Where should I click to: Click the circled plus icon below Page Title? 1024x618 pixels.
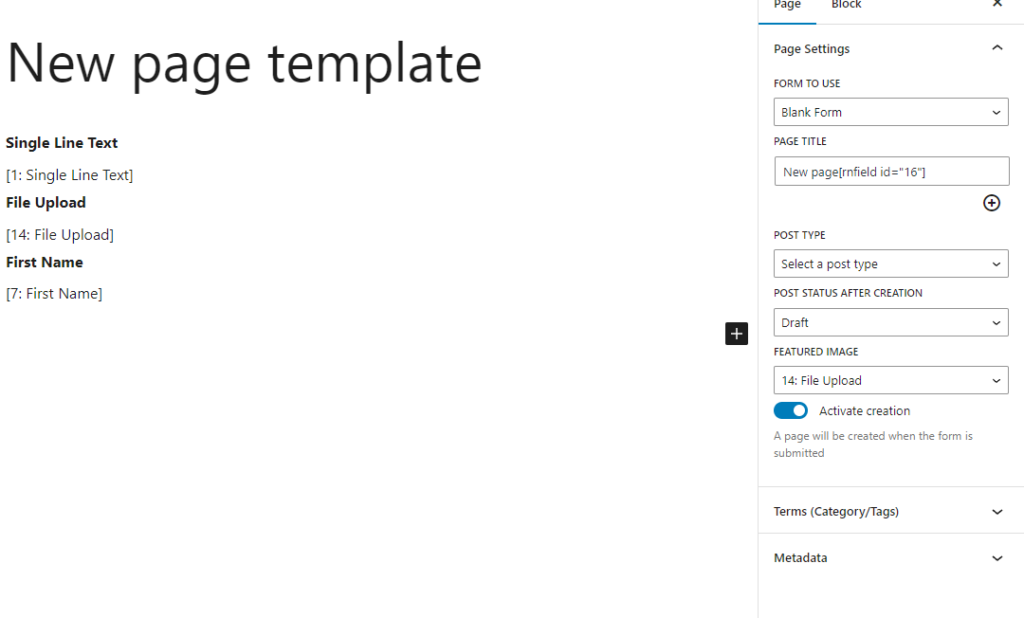tap(991, 203)
